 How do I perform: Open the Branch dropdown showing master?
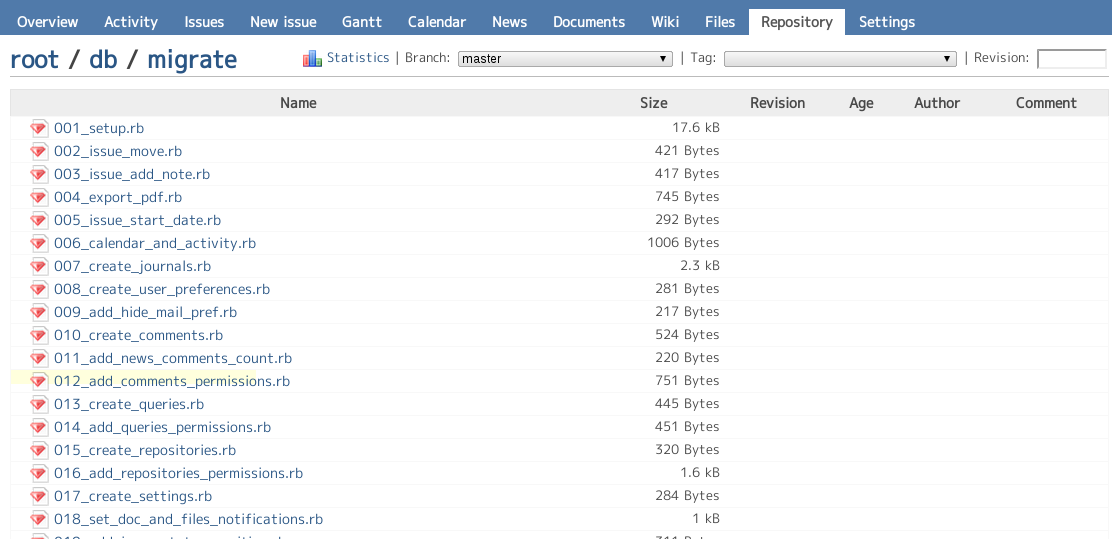(565, 59)
